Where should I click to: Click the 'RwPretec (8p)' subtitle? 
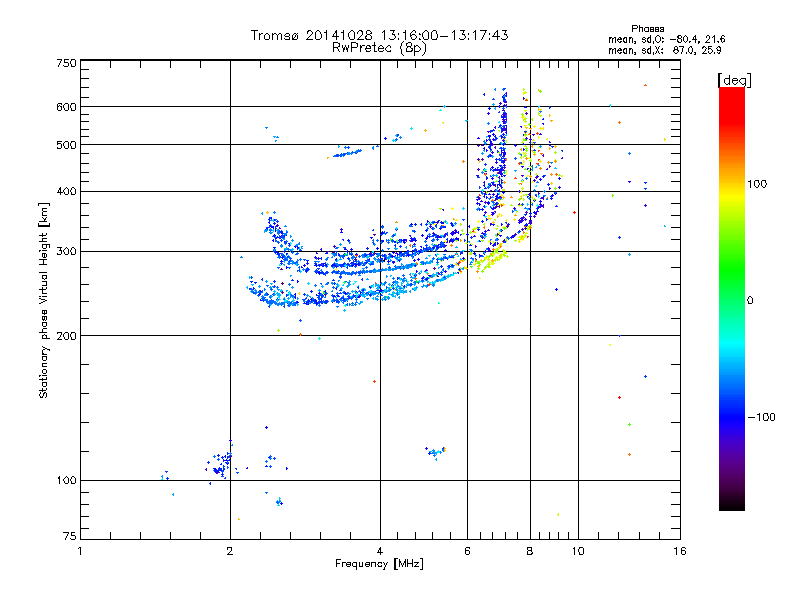pyautogui.click(x=379, y=48)
